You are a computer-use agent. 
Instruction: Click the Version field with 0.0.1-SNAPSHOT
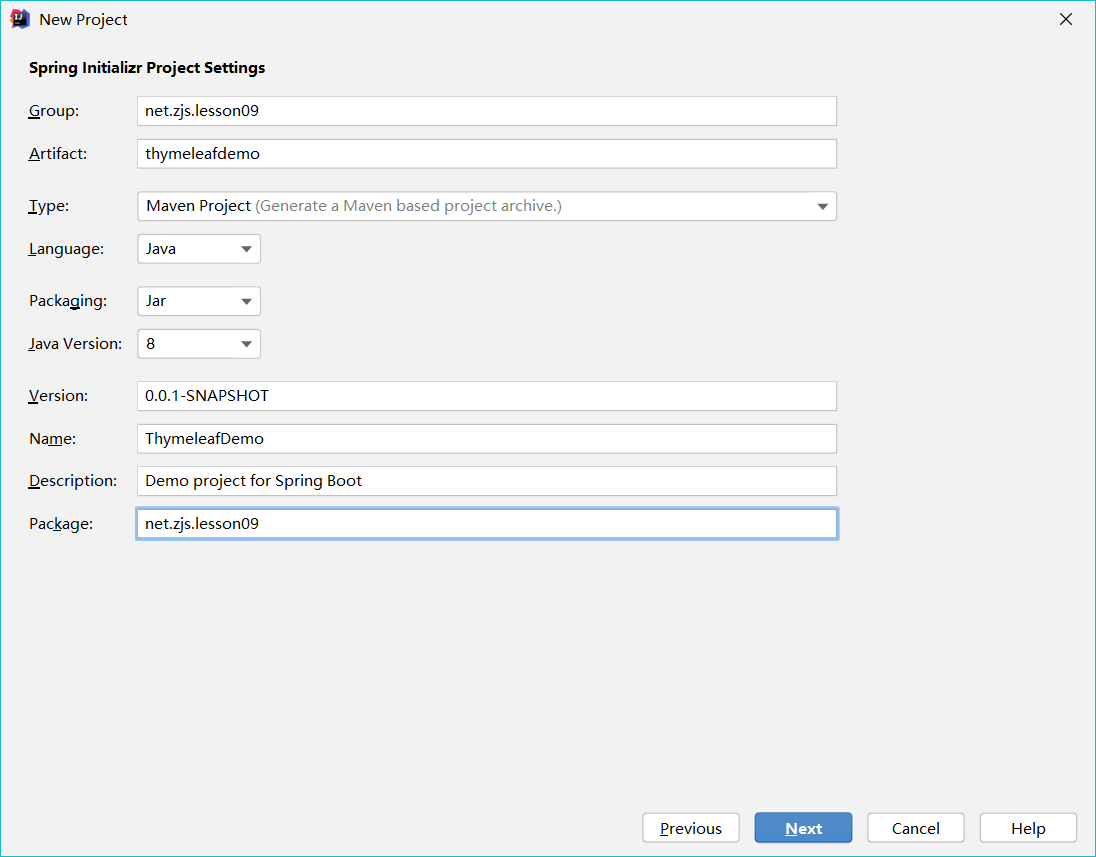point(486,396)
